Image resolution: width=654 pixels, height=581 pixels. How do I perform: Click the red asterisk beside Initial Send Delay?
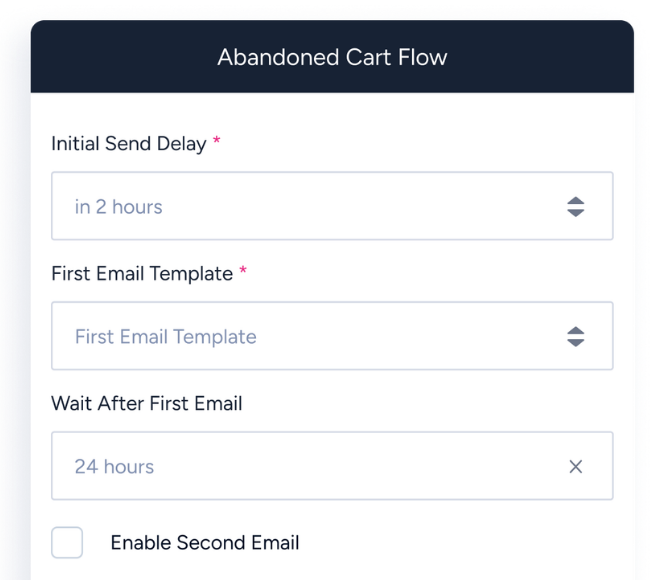216,140
